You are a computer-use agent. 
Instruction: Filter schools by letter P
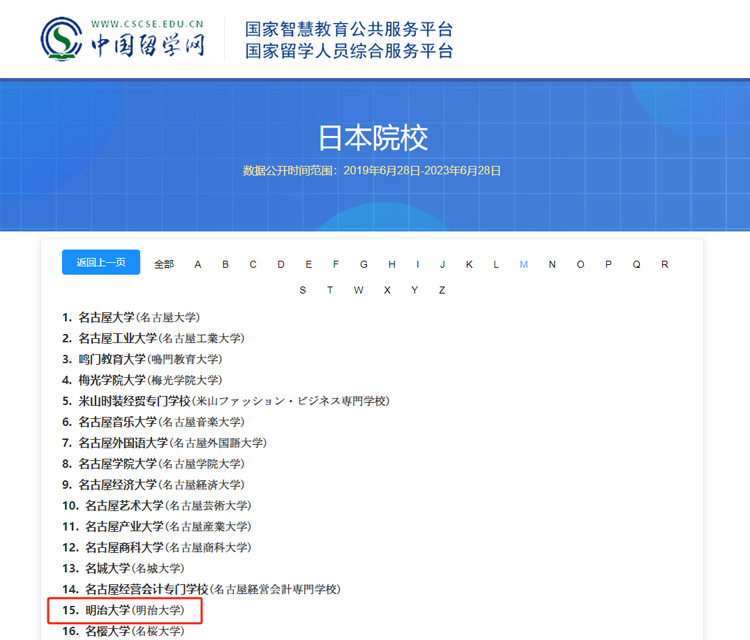(608, 264)
